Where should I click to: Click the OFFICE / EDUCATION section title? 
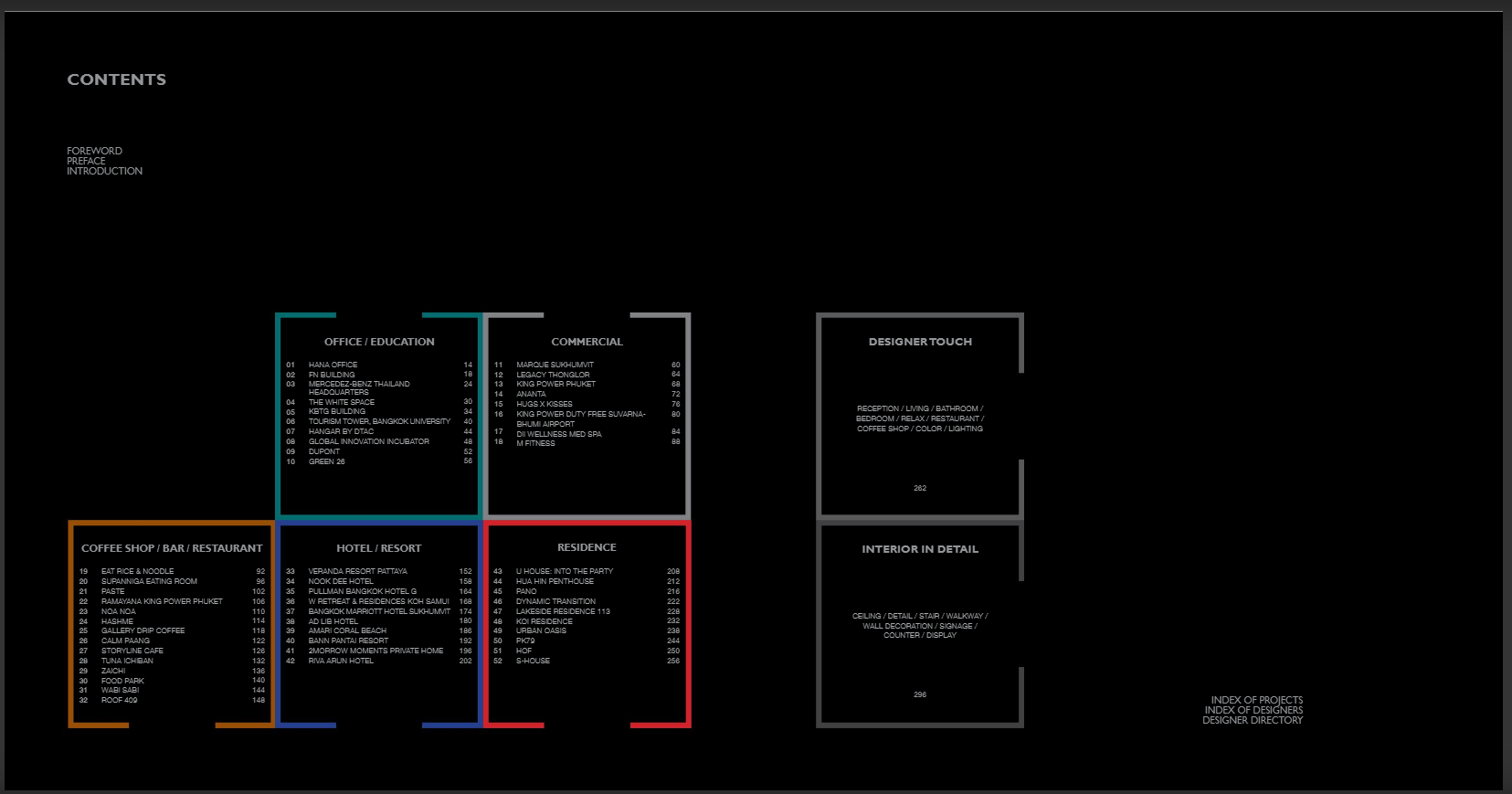379,342
